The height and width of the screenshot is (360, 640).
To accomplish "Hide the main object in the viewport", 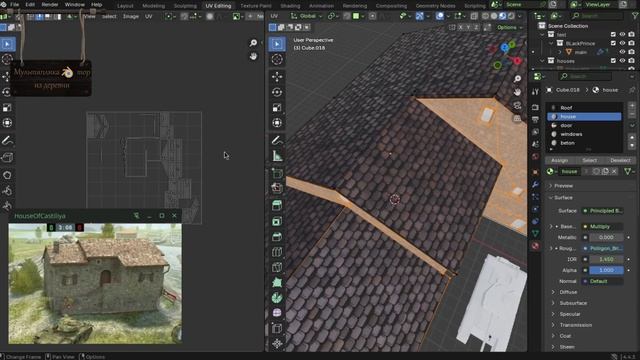I will (622, 52).
